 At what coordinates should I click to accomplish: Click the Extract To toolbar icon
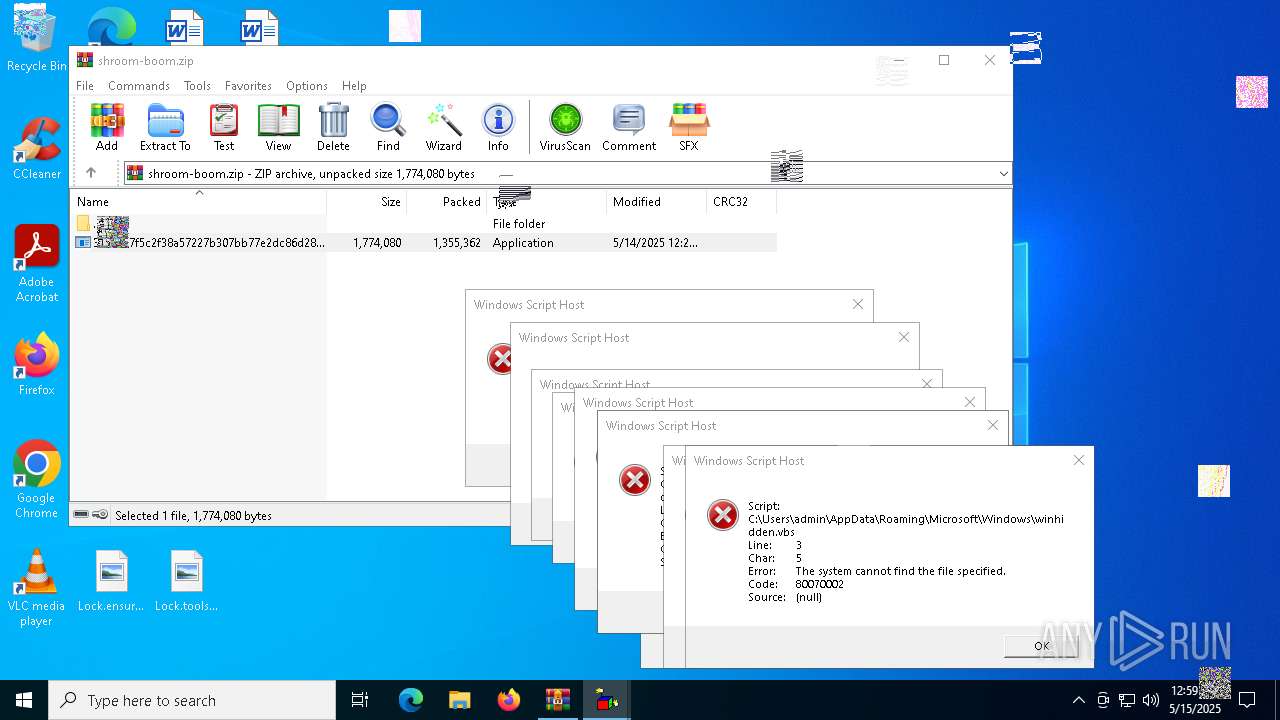point(165,127)
